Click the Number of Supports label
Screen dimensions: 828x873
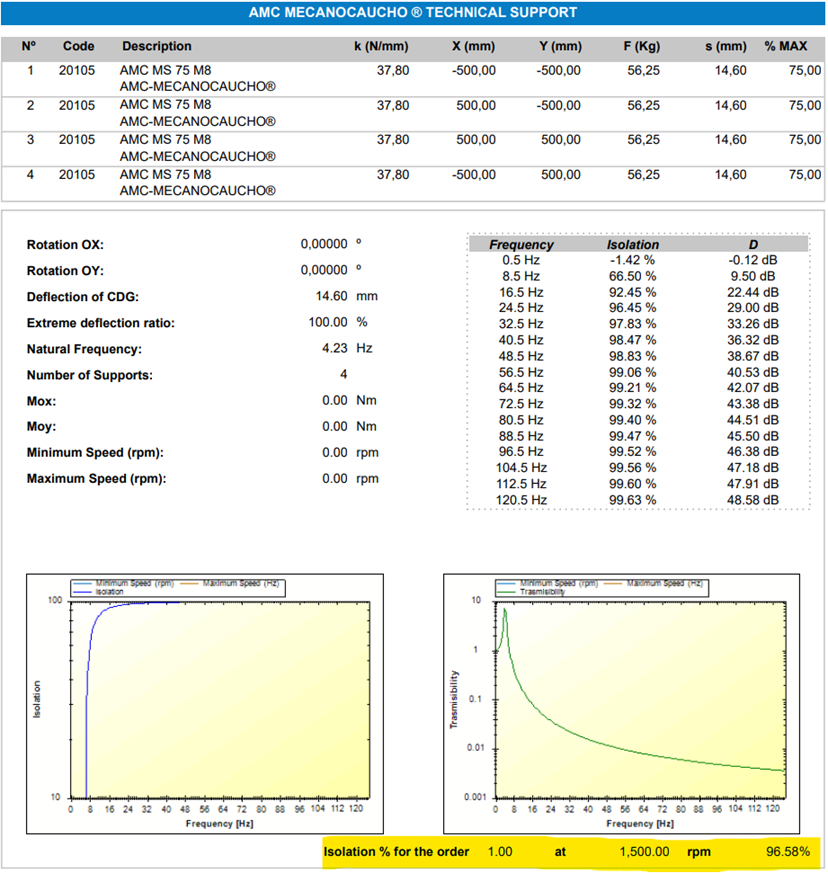click(x=90, y=375)
